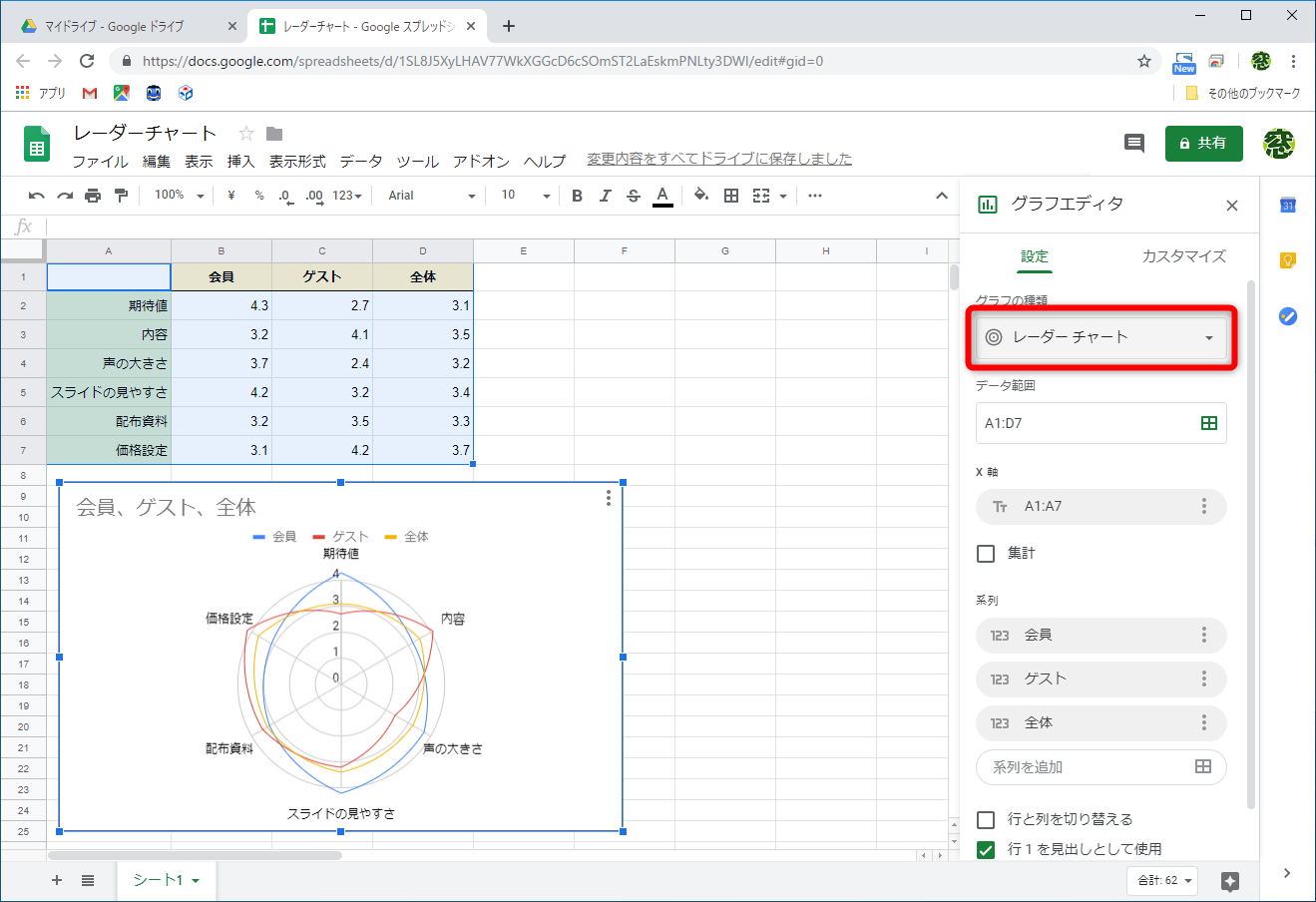Toggle bold formatting
Viewport: 1316px width, 902px height.
click(x=577, y=195)
